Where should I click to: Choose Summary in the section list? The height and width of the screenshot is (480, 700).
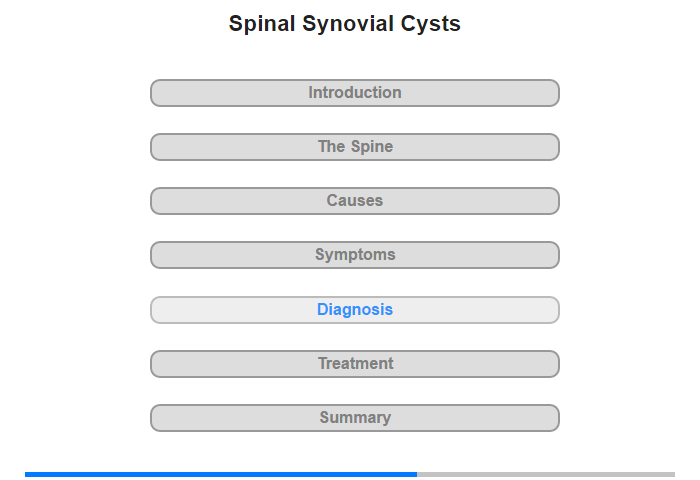[355, 418]
